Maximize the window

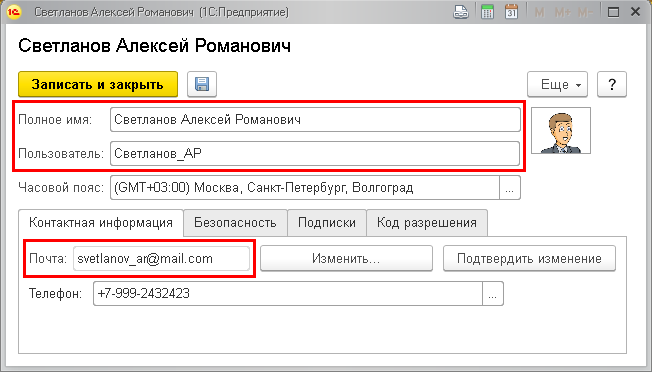(613, 12)
